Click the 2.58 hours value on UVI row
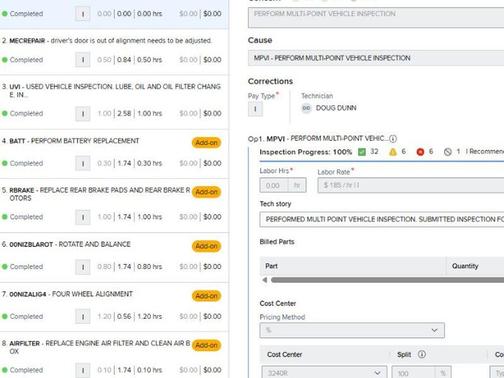Viewport: 504px width, 378px height. [x=124, y=114]
